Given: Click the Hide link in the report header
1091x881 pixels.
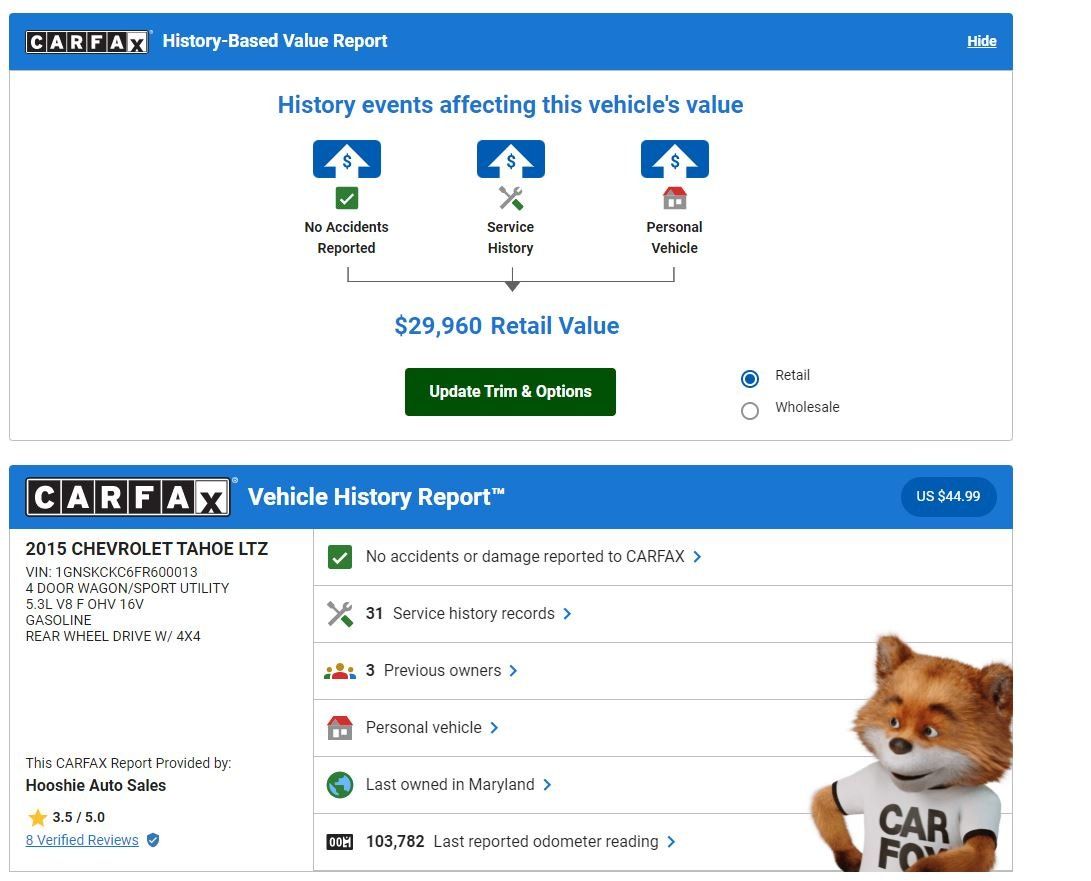Looking at the screenshot, I should (982, 42).
